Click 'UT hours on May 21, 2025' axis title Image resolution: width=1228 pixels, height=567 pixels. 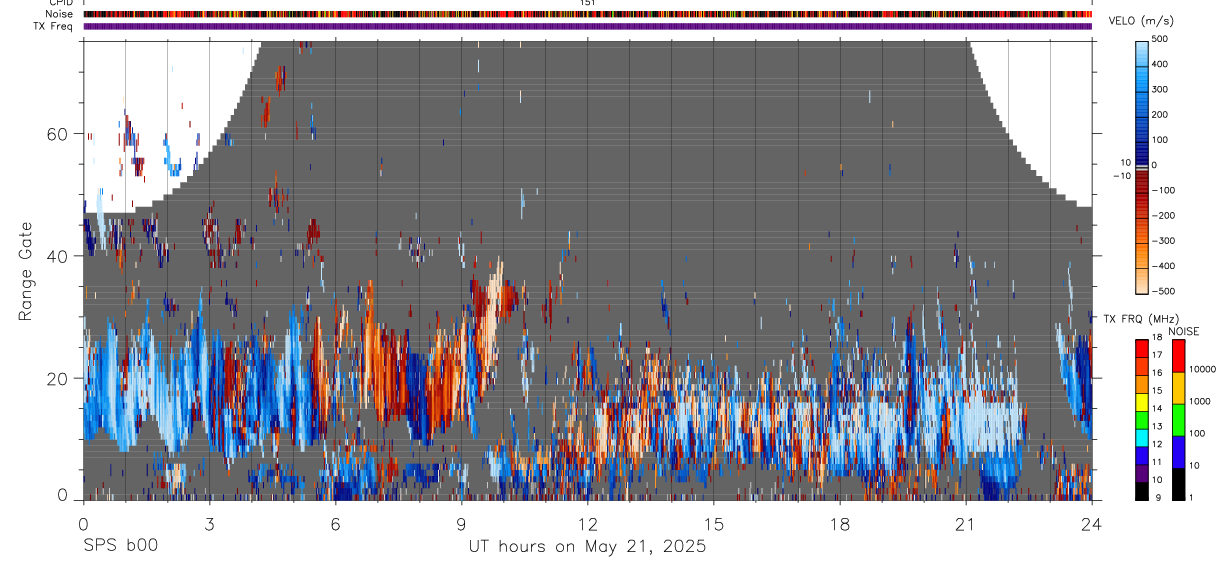[x=587, y=547]
